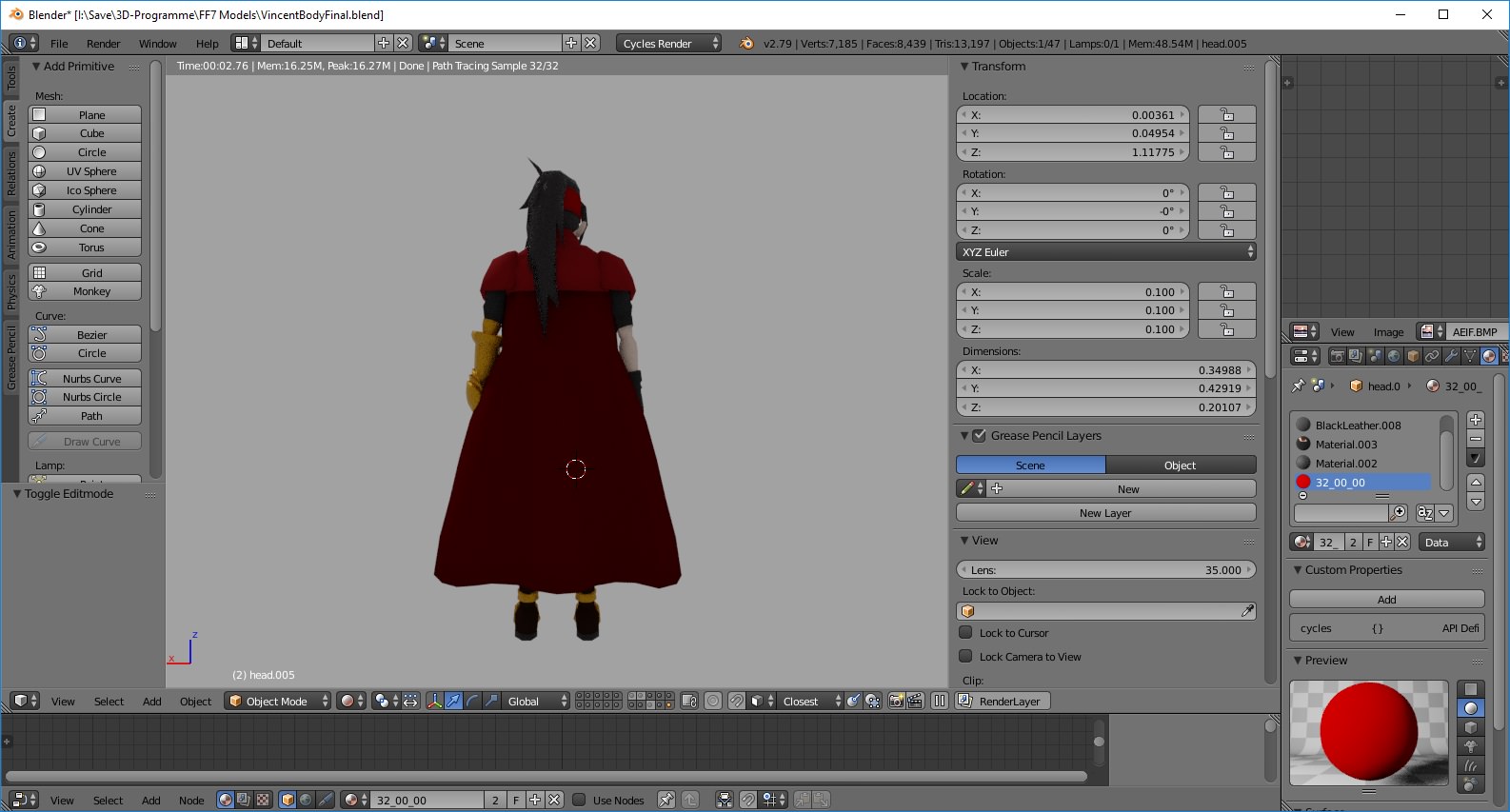Render an OpenGL image of viewport
The image size is (1510, 812).
coord(895,702)
